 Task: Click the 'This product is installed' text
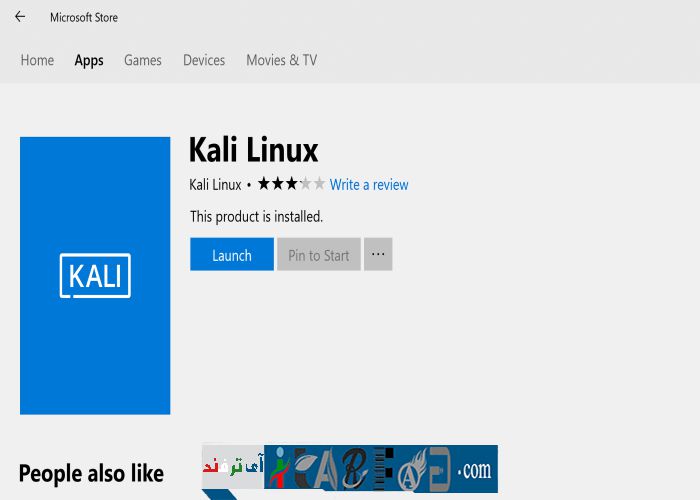(x=256, y=216)
